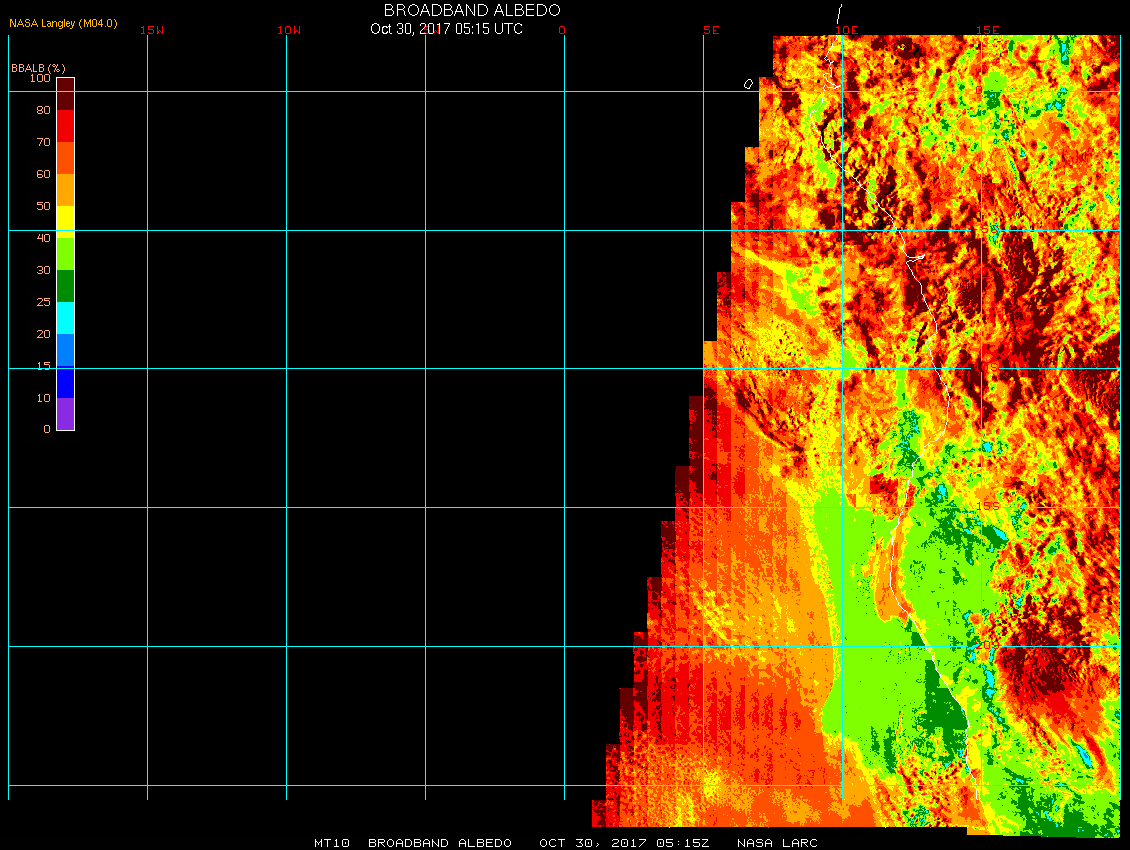1130x850 pixels.
Task: Click the legend's 100 value label
Action: tap(40, 78)
